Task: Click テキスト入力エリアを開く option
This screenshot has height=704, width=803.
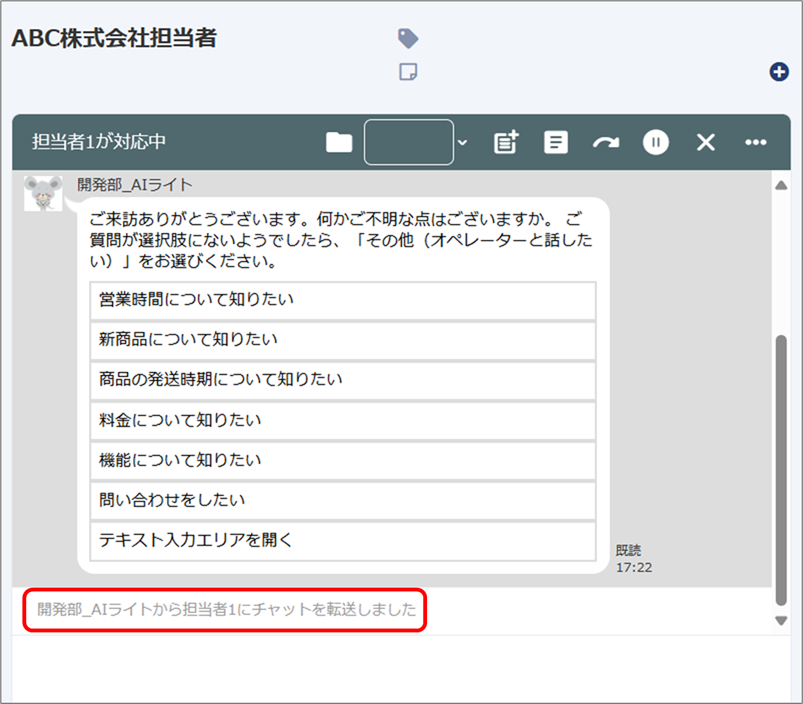Action: tap(343, 541)
